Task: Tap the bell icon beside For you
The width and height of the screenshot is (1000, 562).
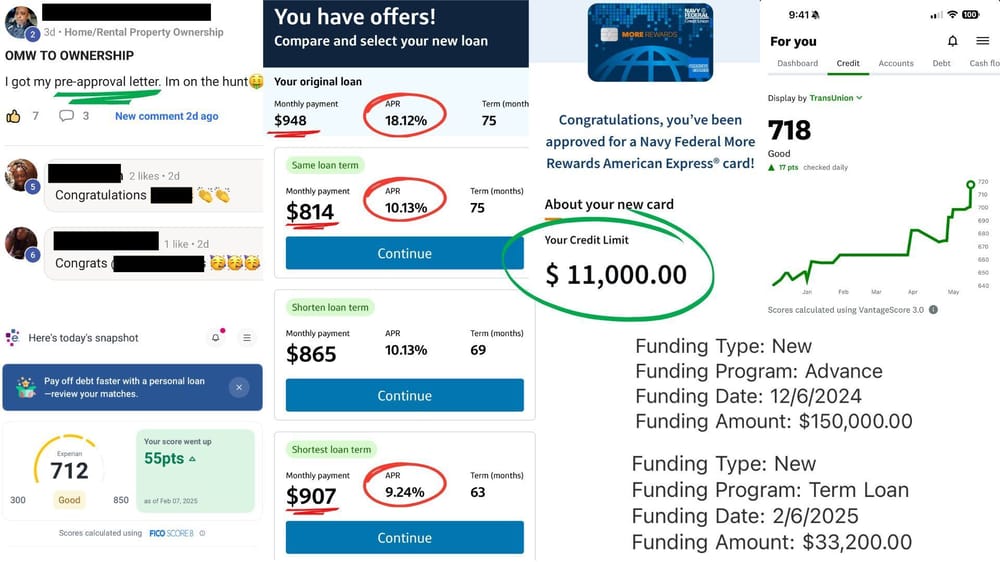Action: pyautogui.click(x=952, y=41)
